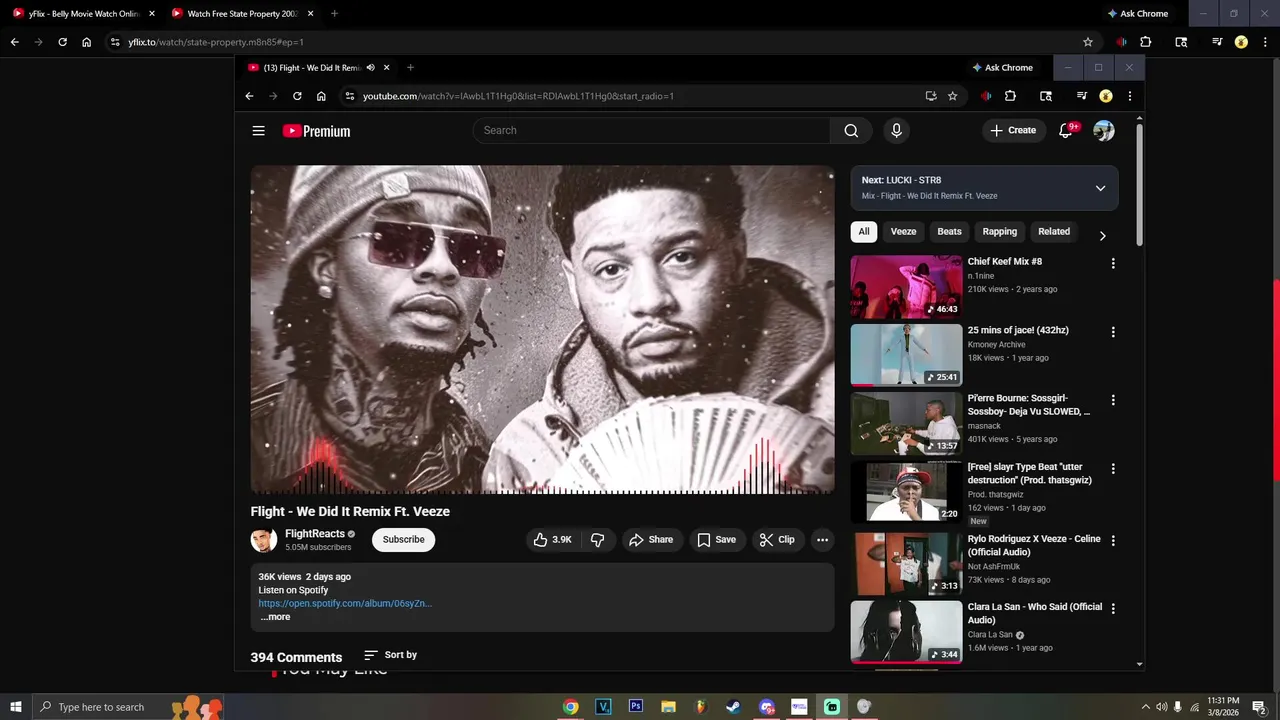Image resolution: width=1280 pixels, height=720 pixels.
Task: Open File Explorer from the taskbar
Action: pyautogui.click(x=668, y=707)
